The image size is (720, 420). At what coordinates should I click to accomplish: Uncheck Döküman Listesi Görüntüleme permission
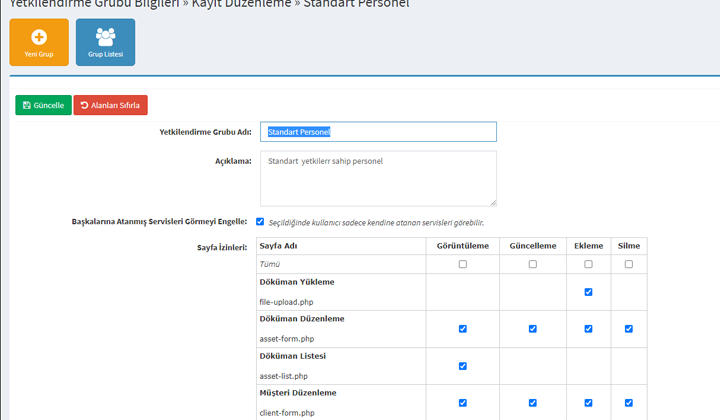coord(462,366)
